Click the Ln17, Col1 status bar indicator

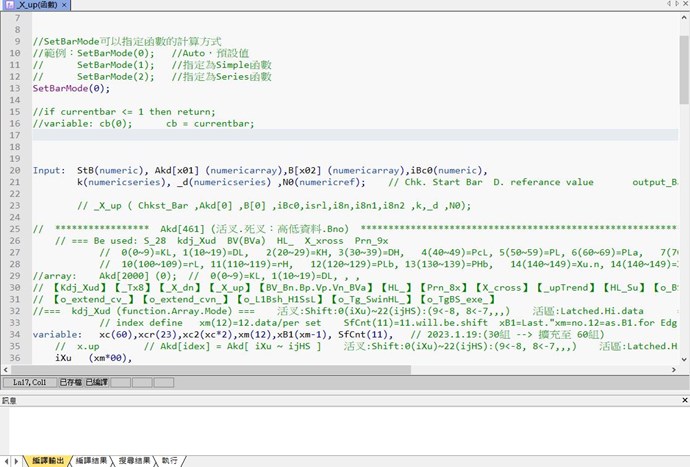point(29,382)
